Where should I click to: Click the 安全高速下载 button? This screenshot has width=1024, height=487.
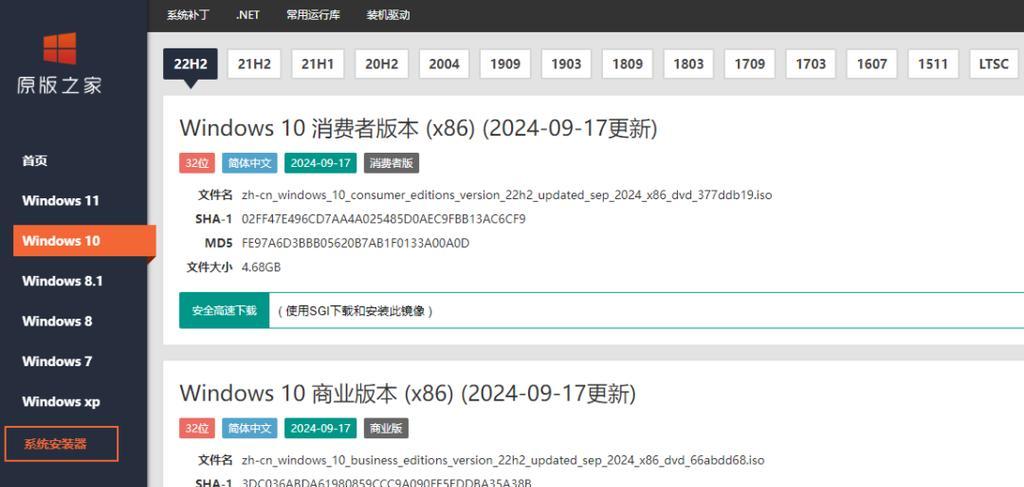coord(224,310)
